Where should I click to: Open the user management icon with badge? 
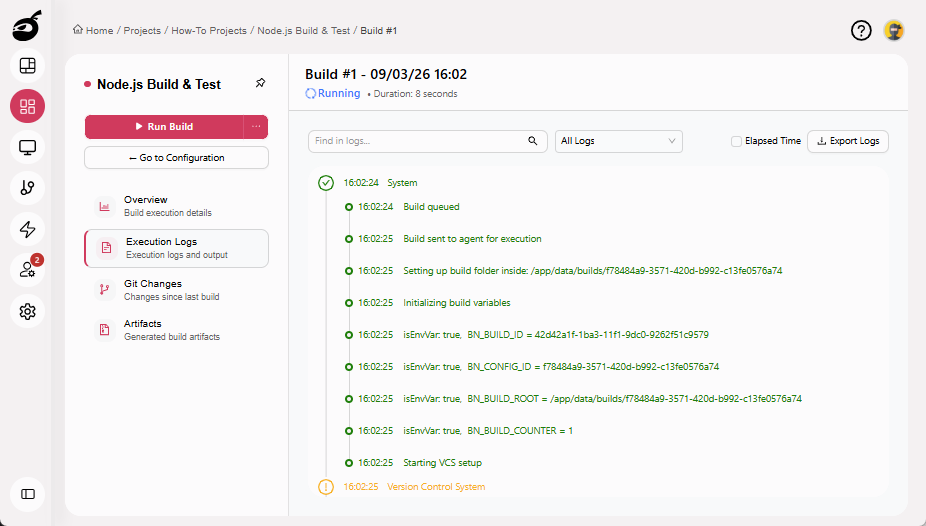pyautogui.click(x=27, y=270)
